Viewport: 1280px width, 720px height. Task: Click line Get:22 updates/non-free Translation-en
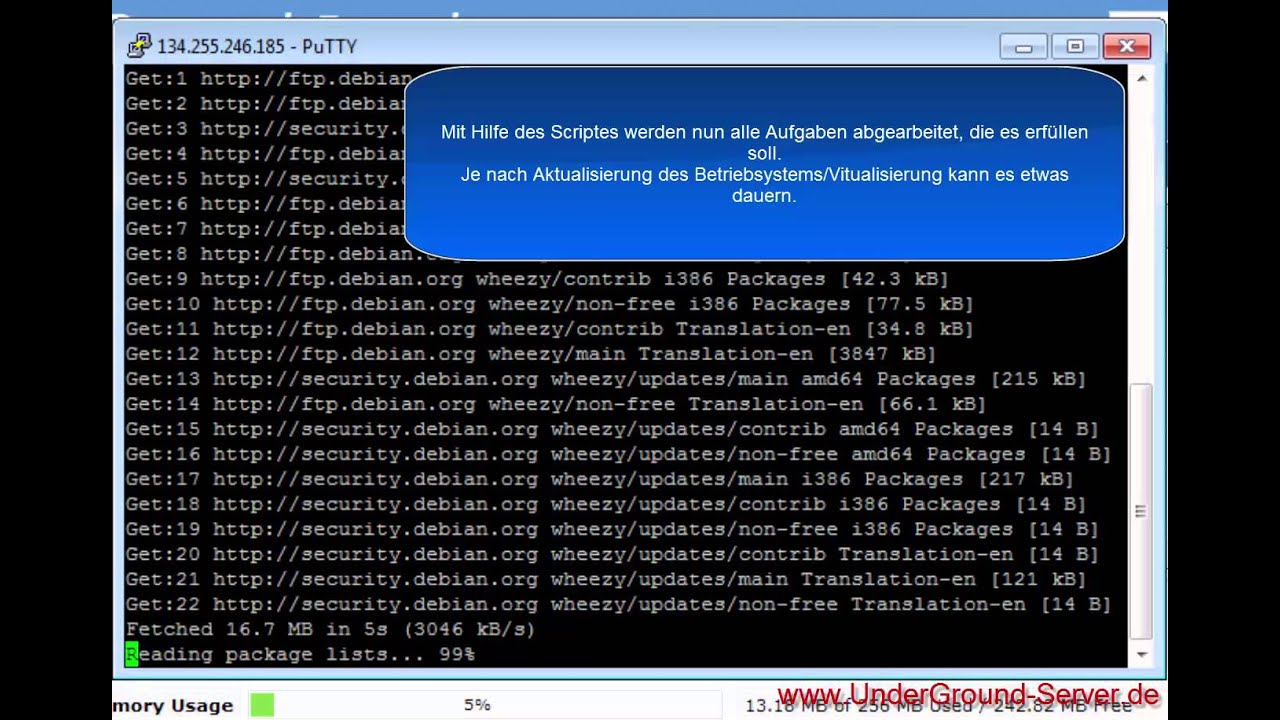point(618,604)
